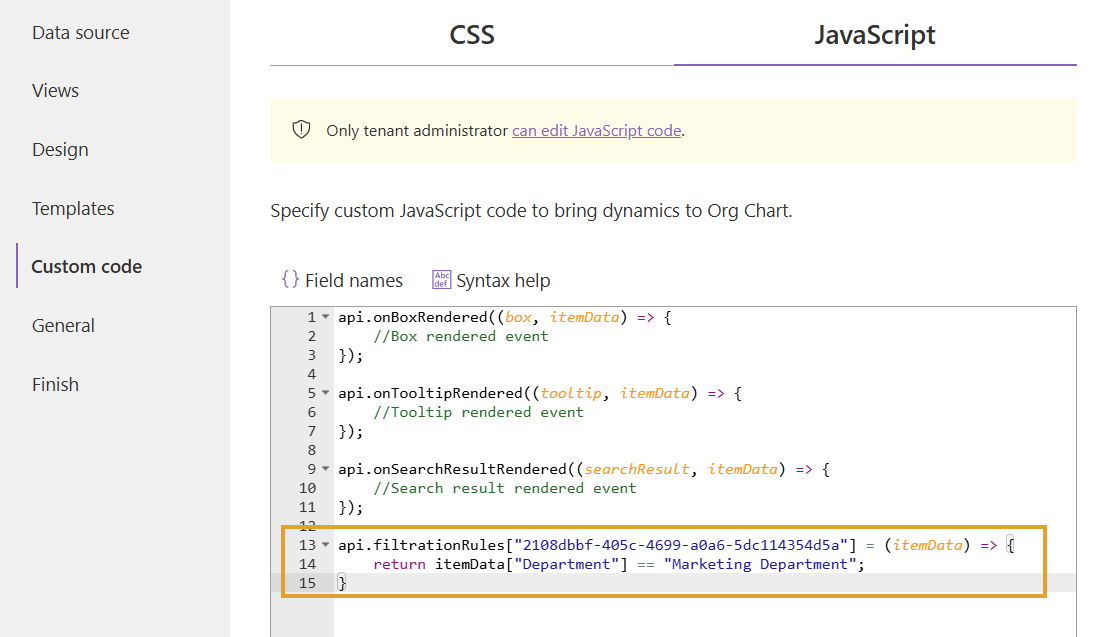Screen dimensions: 1095x637
Task: Collapse the onSearchResultRendered fold arrow at line 9
Action: pyautogui.click(x=325, y=469)
